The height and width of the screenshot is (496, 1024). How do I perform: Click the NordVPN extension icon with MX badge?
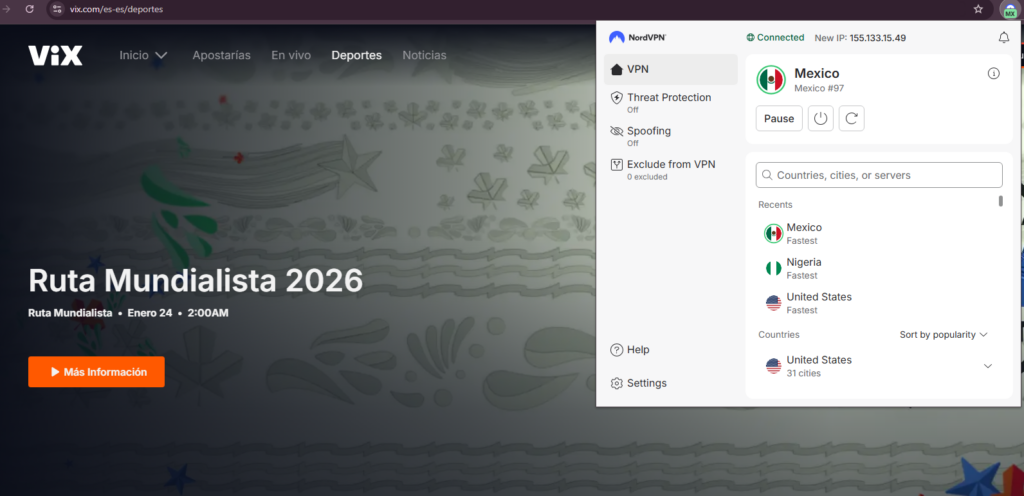[x=1009, y=9]
